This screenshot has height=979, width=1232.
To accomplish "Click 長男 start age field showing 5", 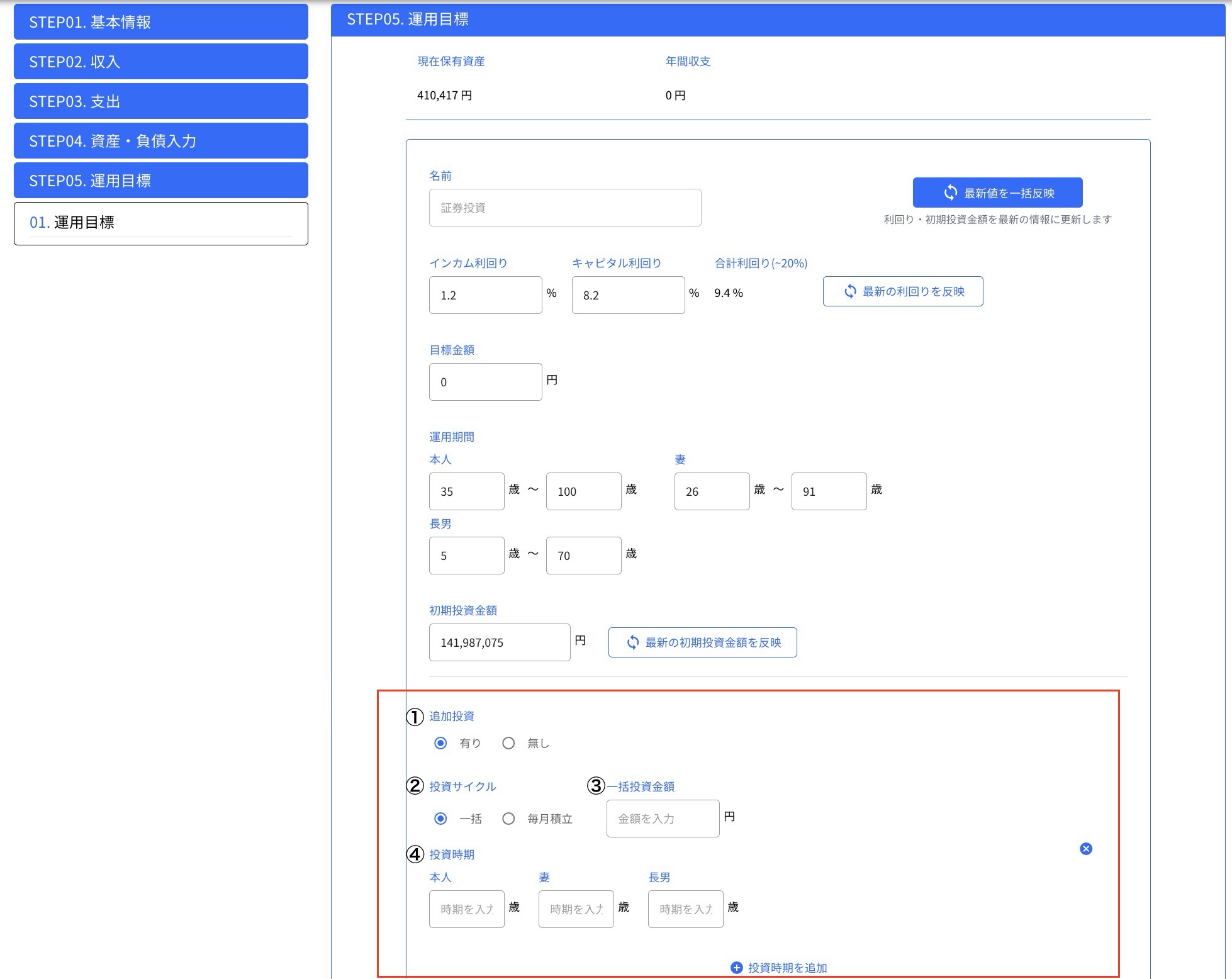I will pos(467,556).
